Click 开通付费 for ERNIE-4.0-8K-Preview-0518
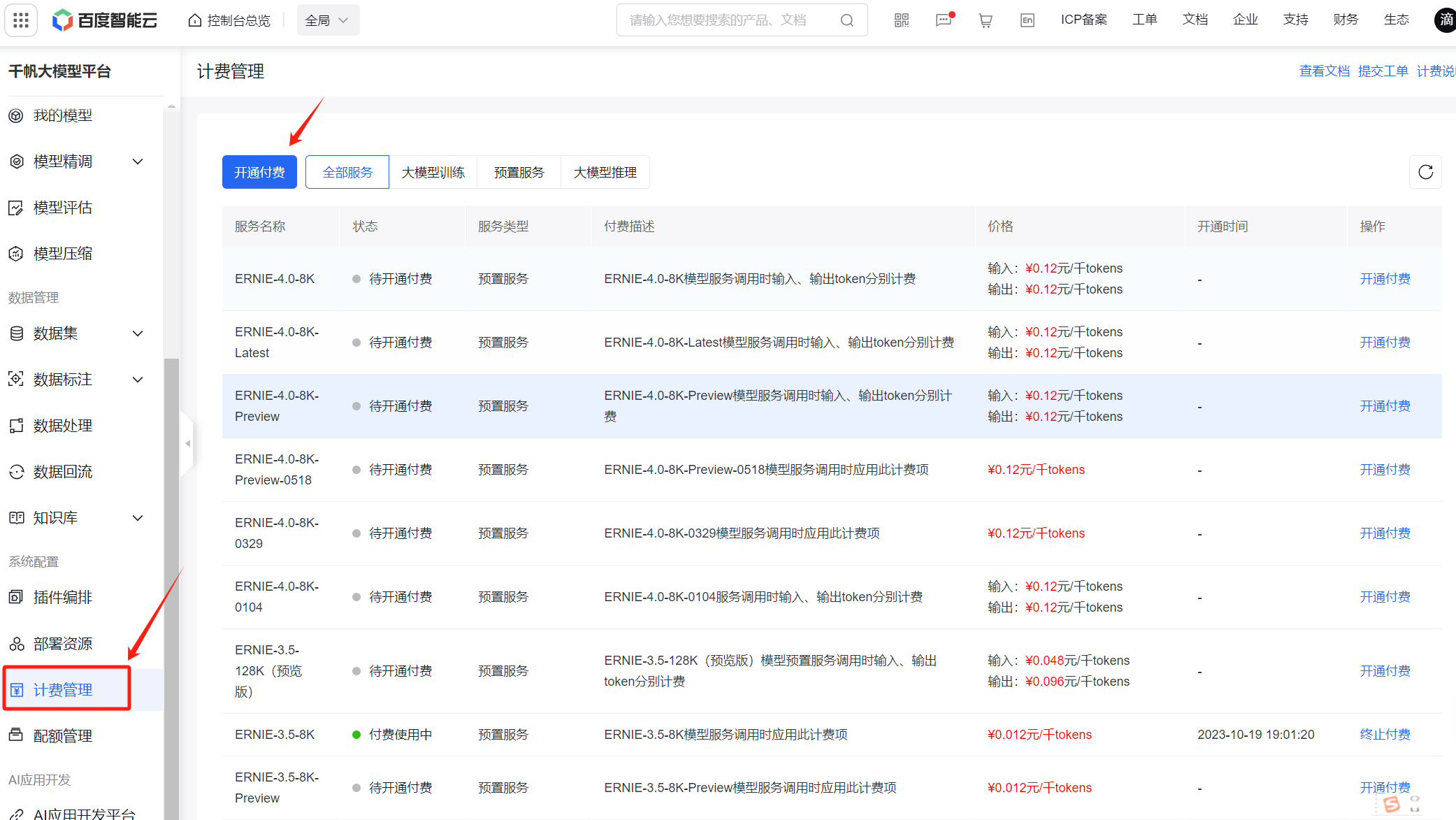 pos(1385,470)
